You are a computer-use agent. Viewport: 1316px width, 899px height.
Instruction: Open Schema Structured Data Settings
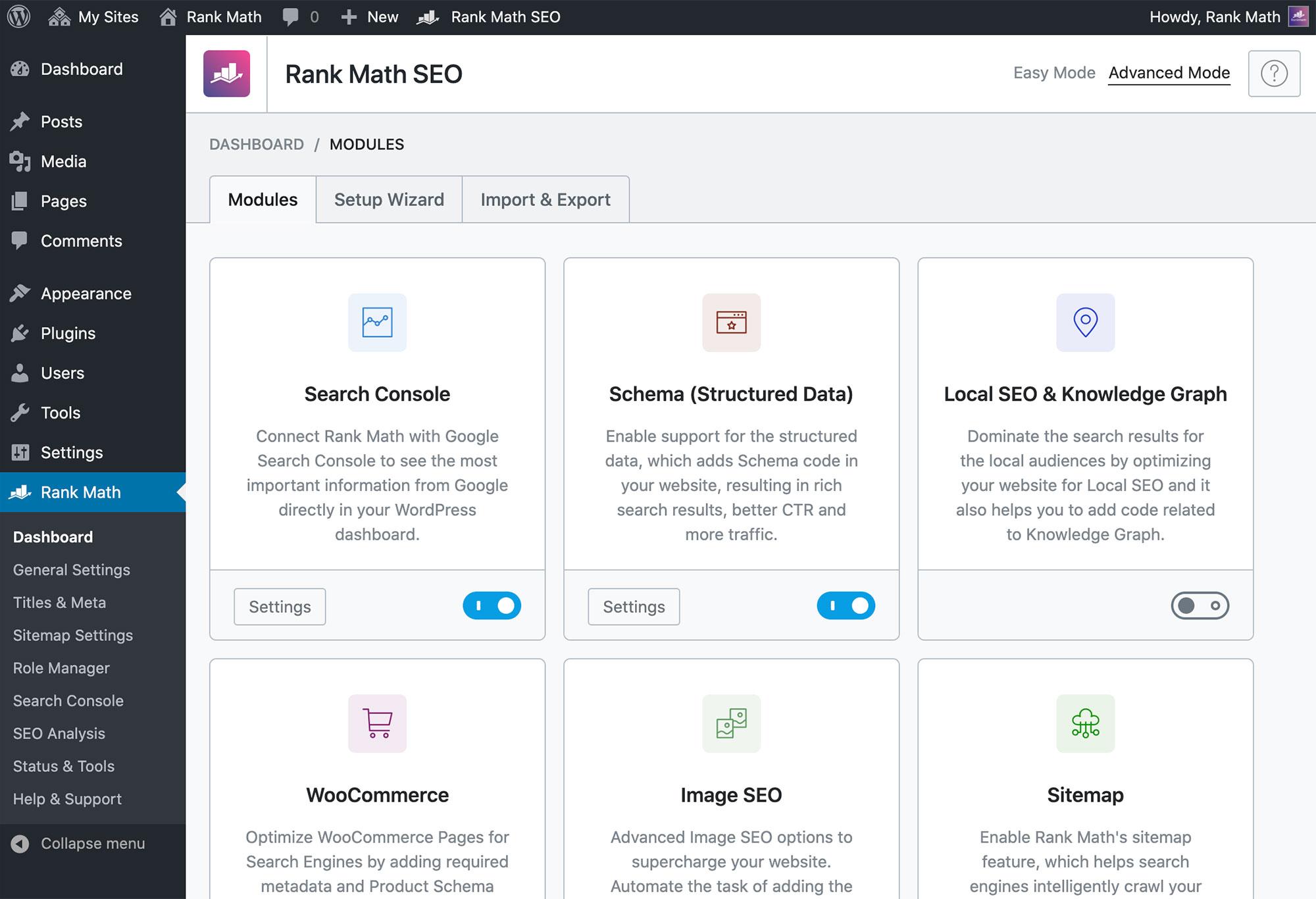[633, 605]
